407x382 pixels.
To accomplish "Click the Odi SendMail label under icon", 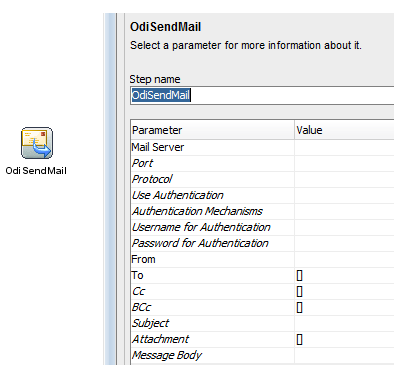I will (x=36, y=171).
